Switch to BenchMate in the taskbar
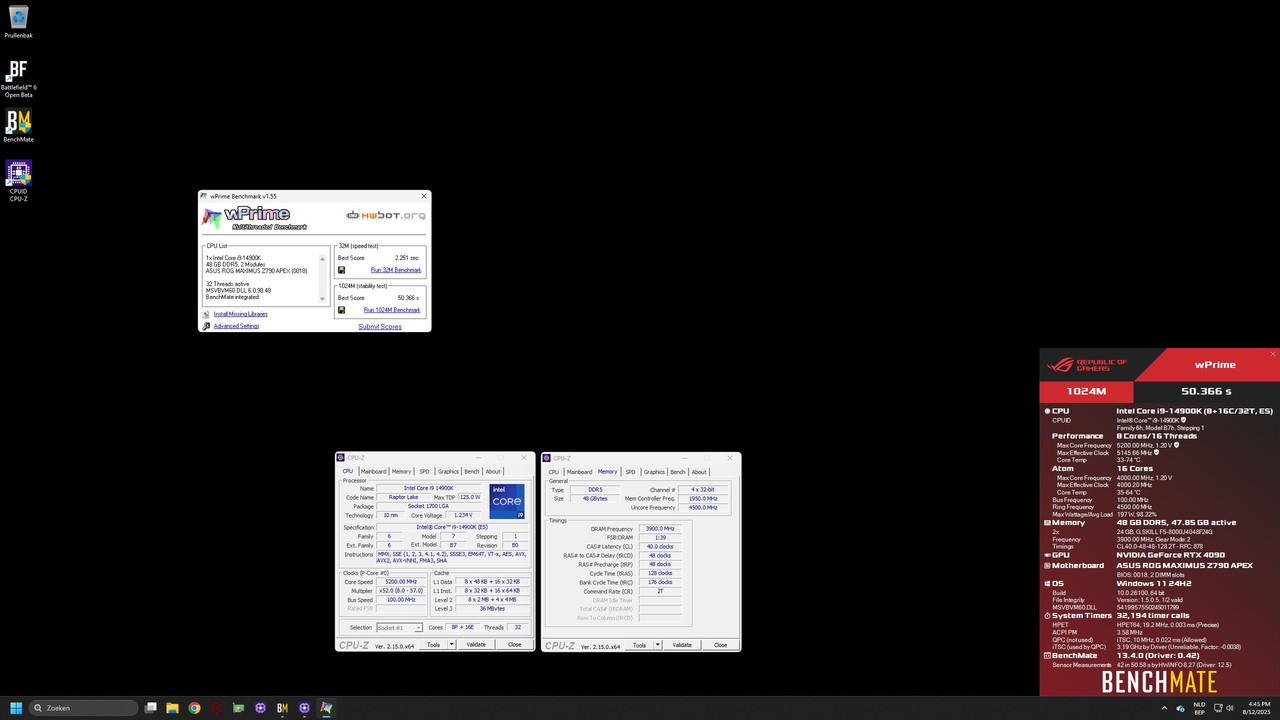The width and height of the screenshot is (1280, 720). 282,708
